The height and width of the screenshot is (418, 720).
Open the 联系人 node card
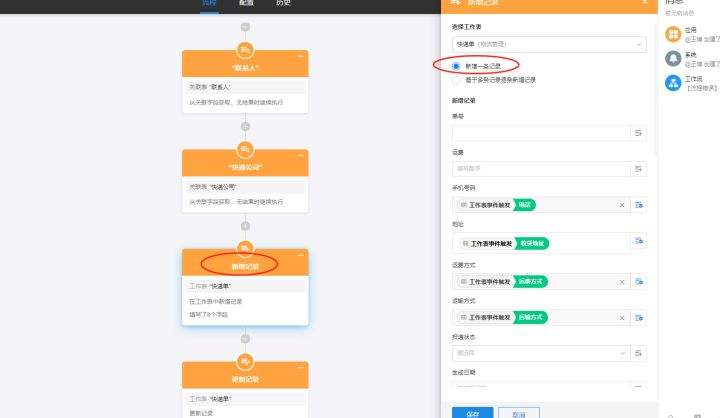(245, 81)
